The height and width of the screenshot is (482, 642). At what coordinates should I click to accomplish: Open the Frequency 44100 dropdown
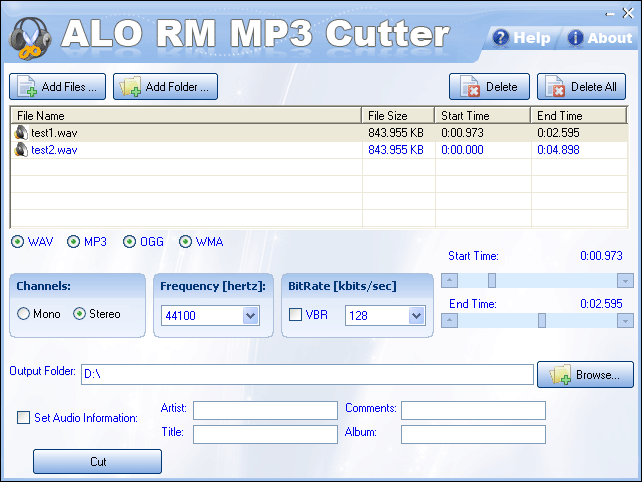(251, 316)
